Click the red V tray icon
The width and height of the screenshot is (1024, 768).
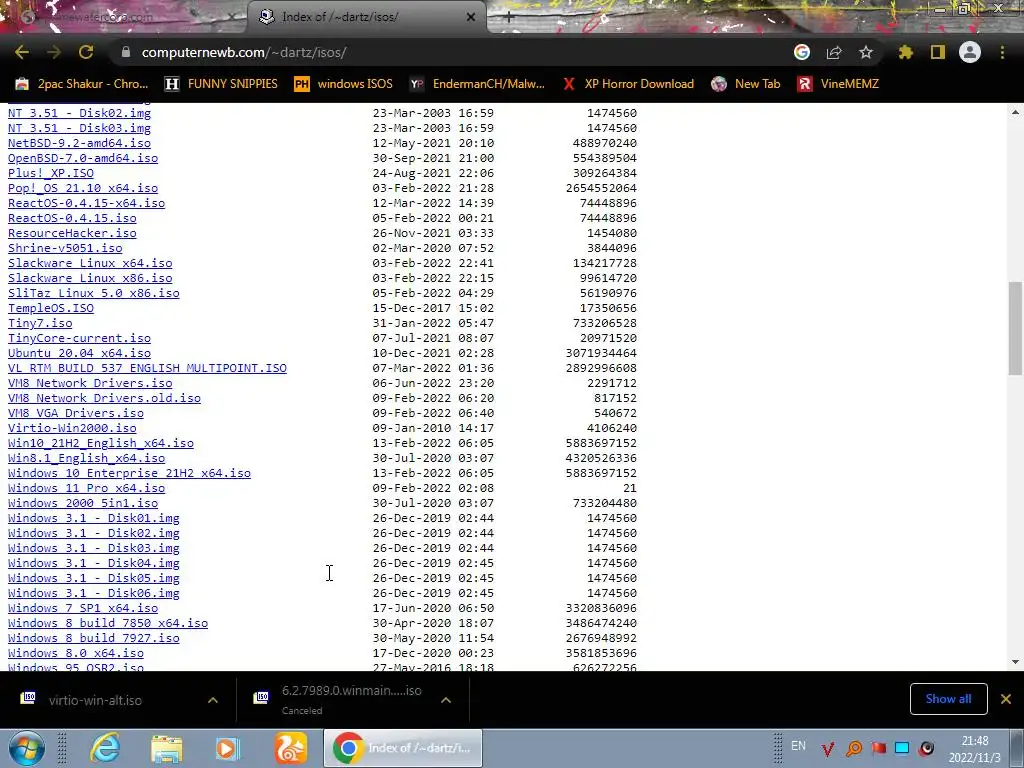point(828,748)
